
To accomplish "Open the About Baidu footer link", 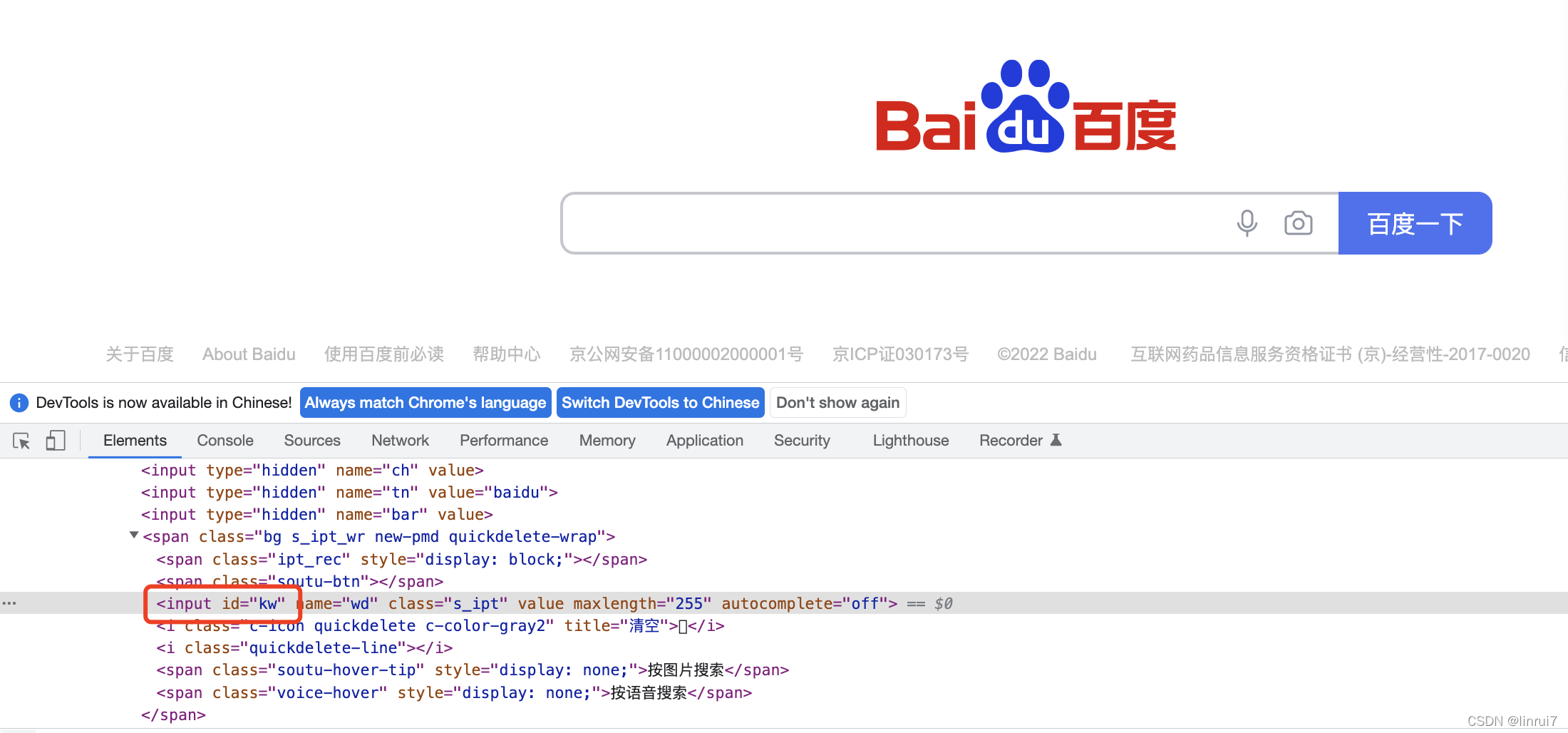I will [x=249, y=354].
